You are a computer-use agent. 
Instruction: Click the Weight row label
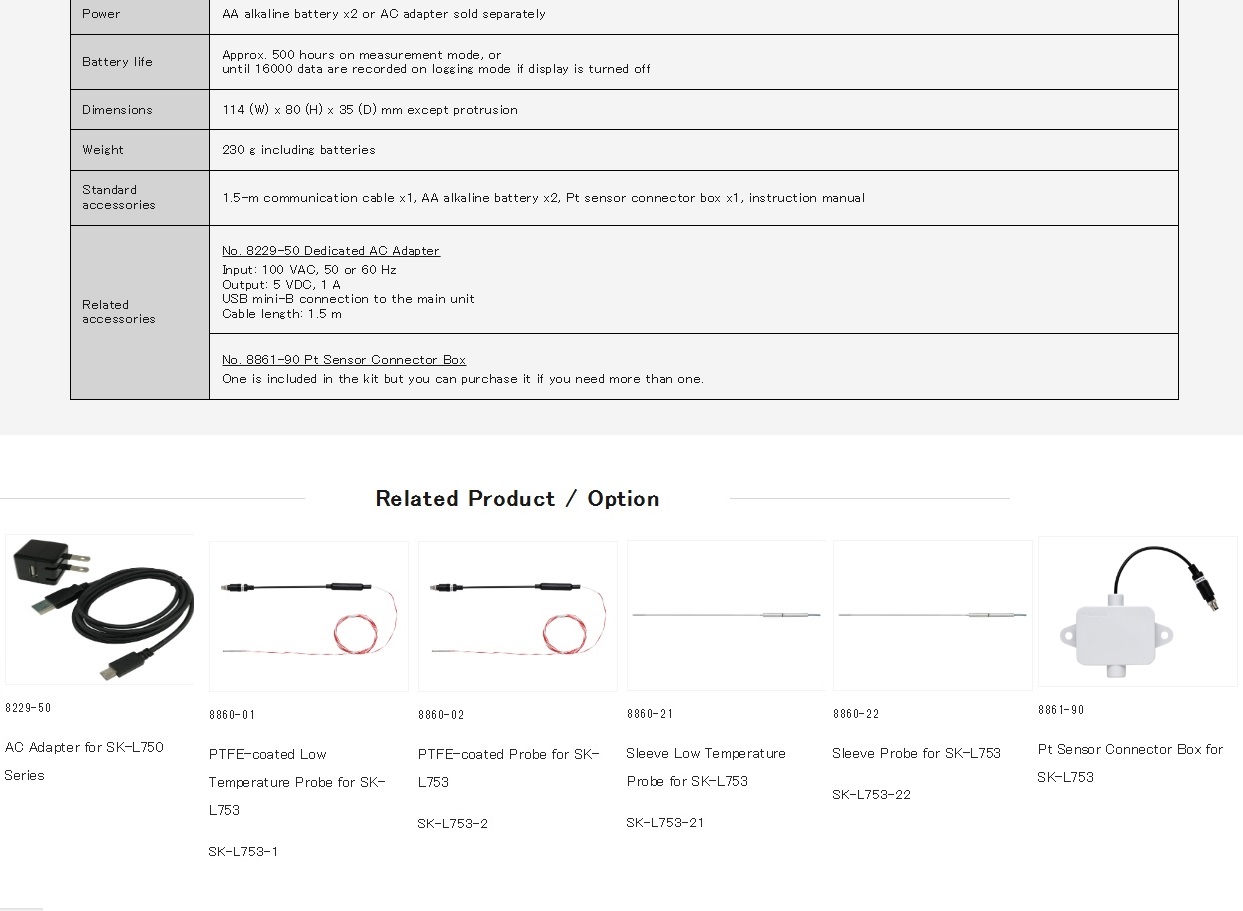[103, 150]
